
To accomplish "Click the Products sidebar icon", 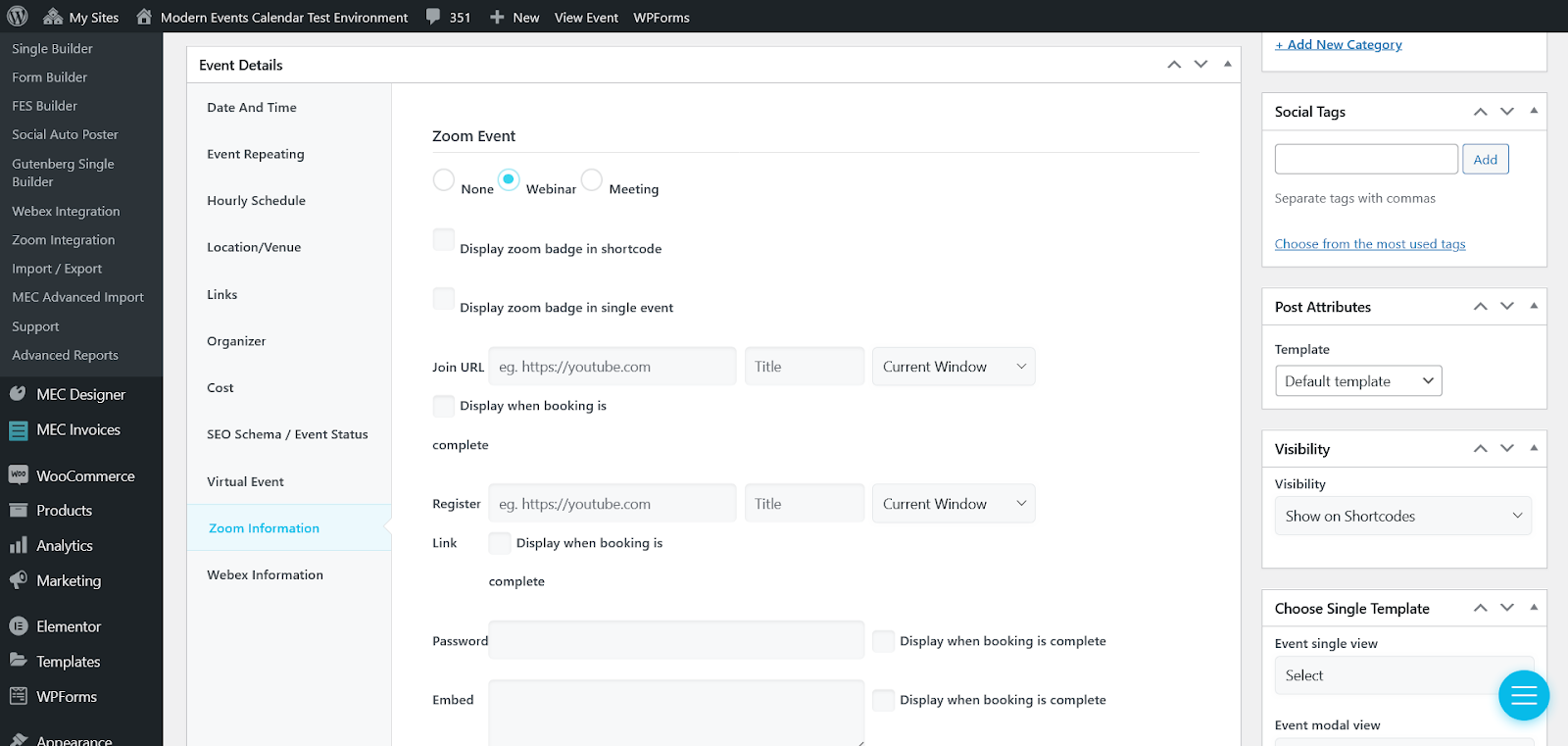I will (18, 511).
